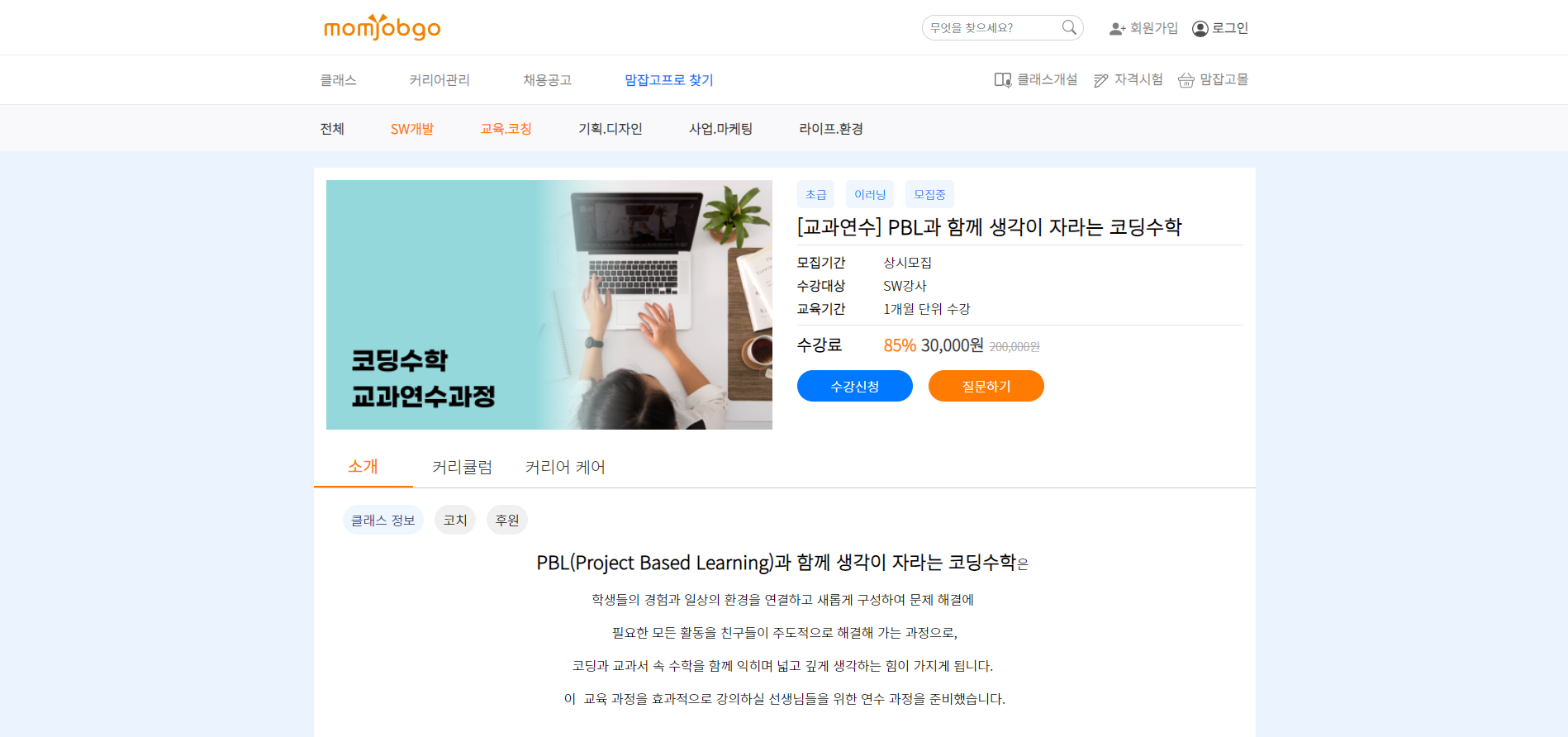Click the 로그인 user profile icon
Screen dimensions: 1568x737
click(x=1200, y=28)
